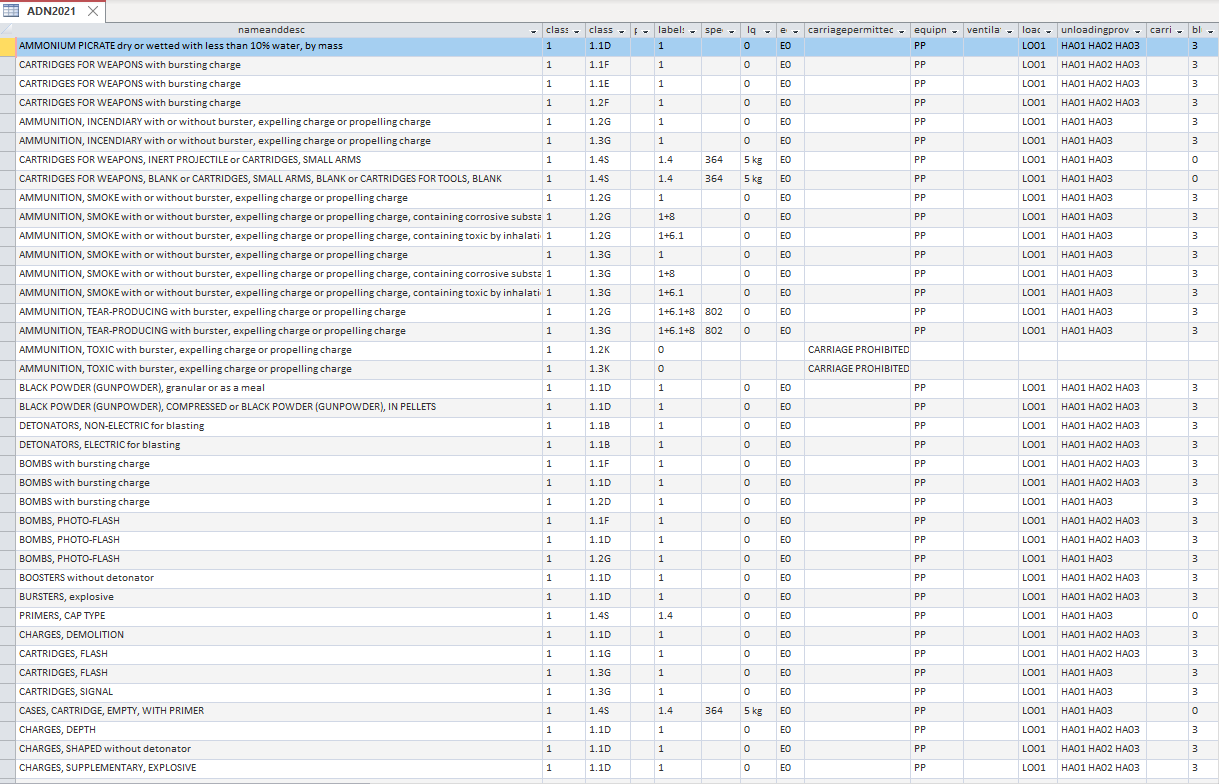Image resolution: width=1219 pixels, height=784 pixels.
Task: Click the row selector for AMMONIUM PICRATE
Action: pos(7,45)
